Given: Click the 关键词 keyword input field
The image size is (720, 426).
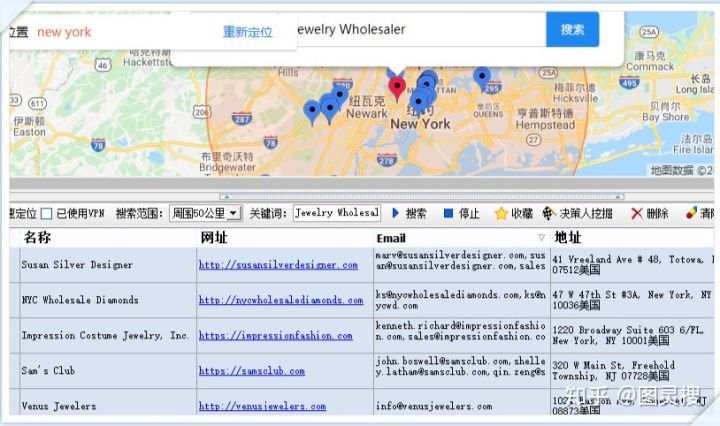Looking at the screenshot, I should click(337, 213).
